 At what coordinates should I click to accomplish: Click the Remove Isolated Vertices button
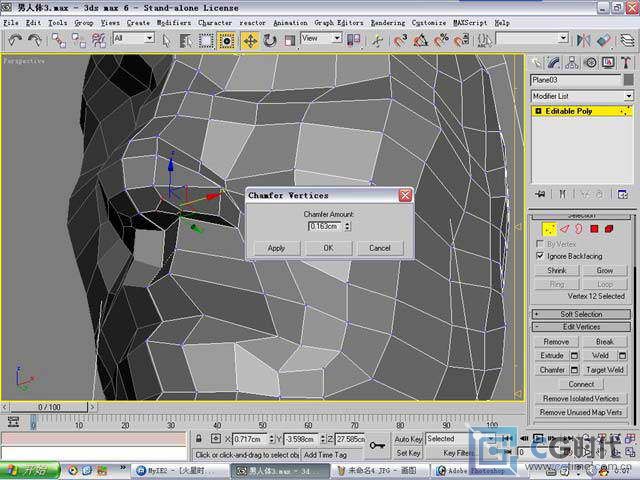click(x=581, y=398)
